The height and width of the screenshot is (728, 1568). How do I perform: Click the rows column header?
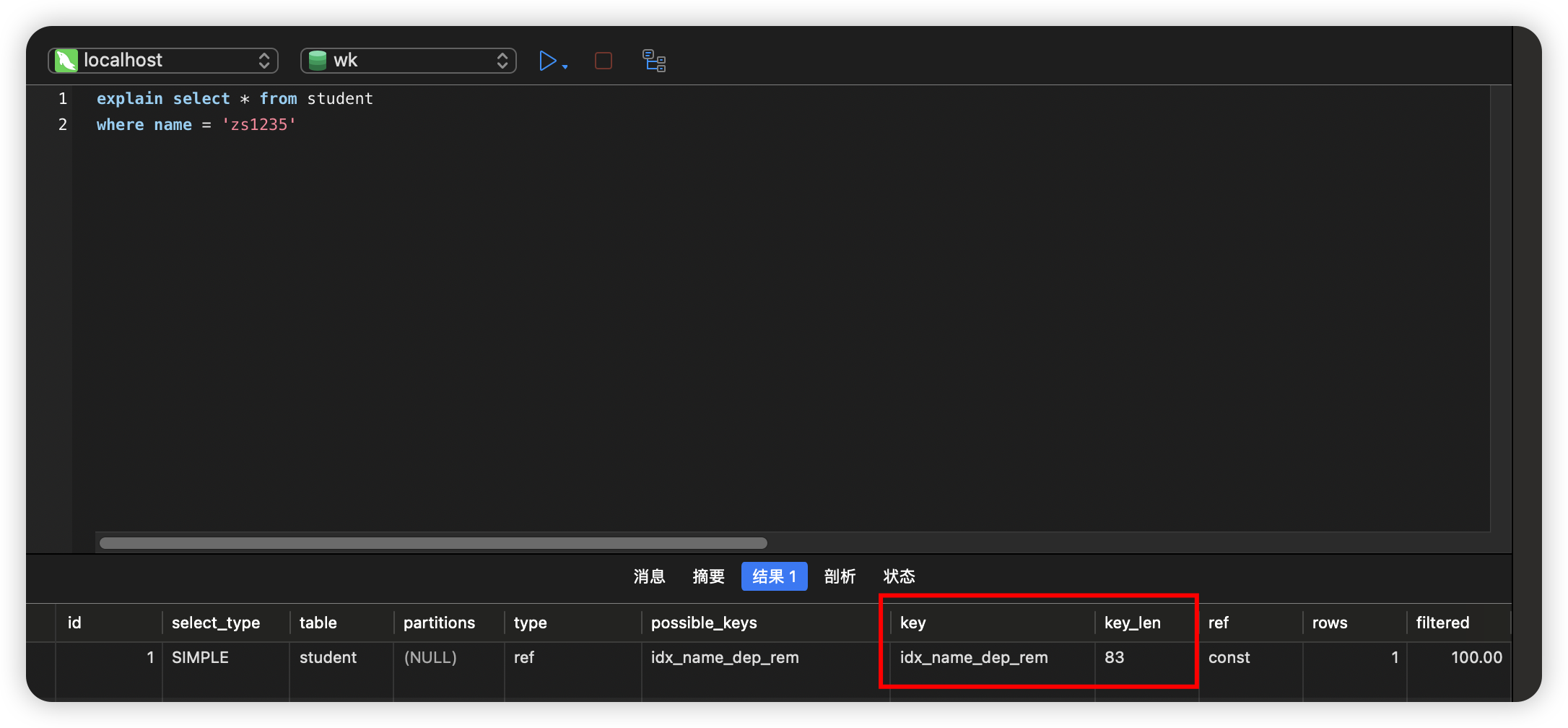(1355, 623)
